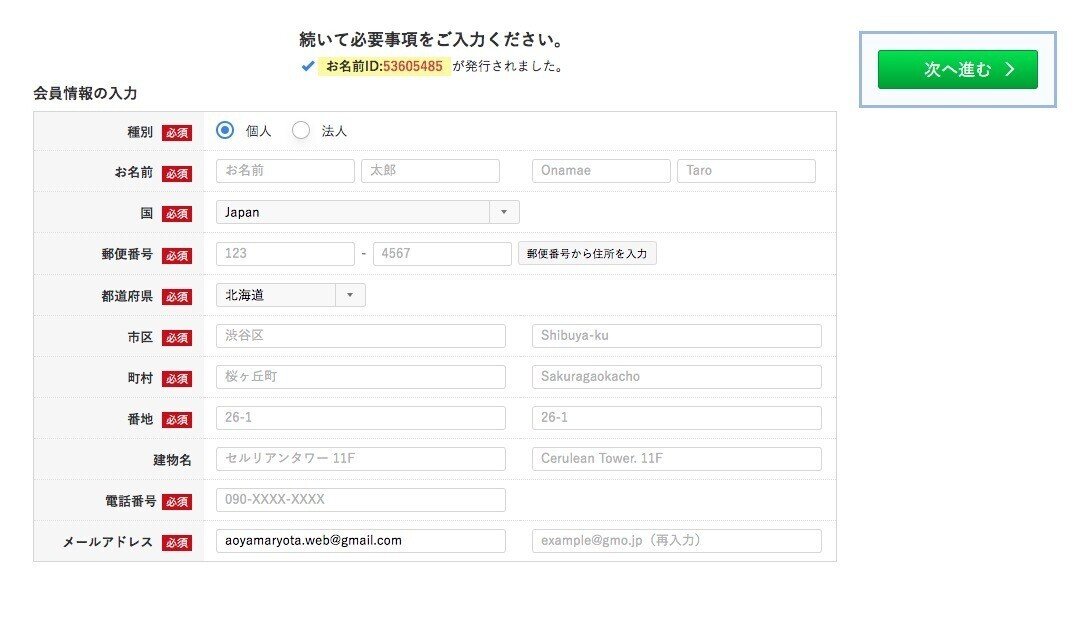Viewport: 1087px width, 642px height.
Task: Focus the 太郎 given name field
Action: click(431, 171)
